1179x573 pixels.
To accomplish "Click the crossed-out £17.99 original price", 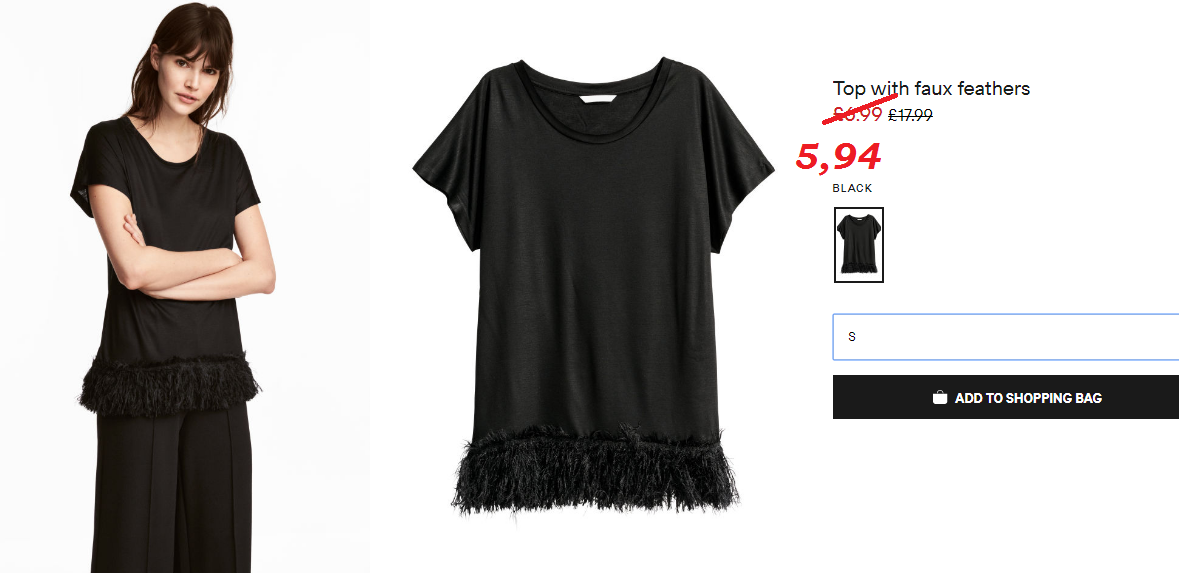I will pyautogui.click(x=910, y=115).
